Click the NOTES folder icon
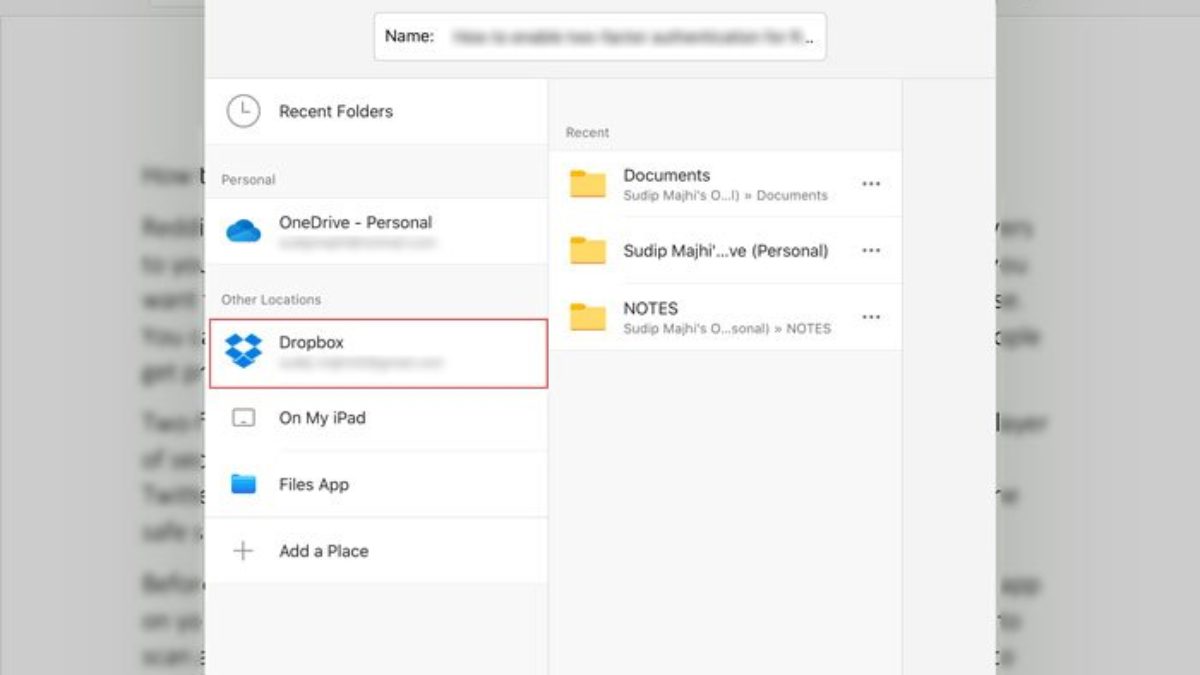 pos(588,317)
